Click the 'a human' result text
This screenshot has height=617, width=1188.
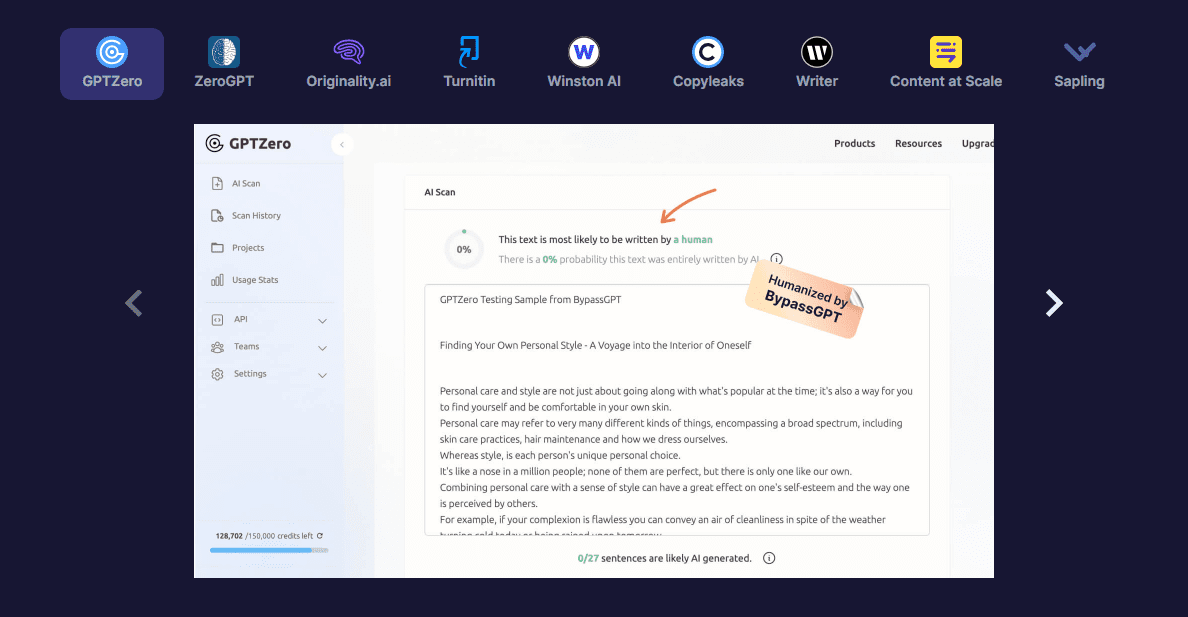pos(693,240)
